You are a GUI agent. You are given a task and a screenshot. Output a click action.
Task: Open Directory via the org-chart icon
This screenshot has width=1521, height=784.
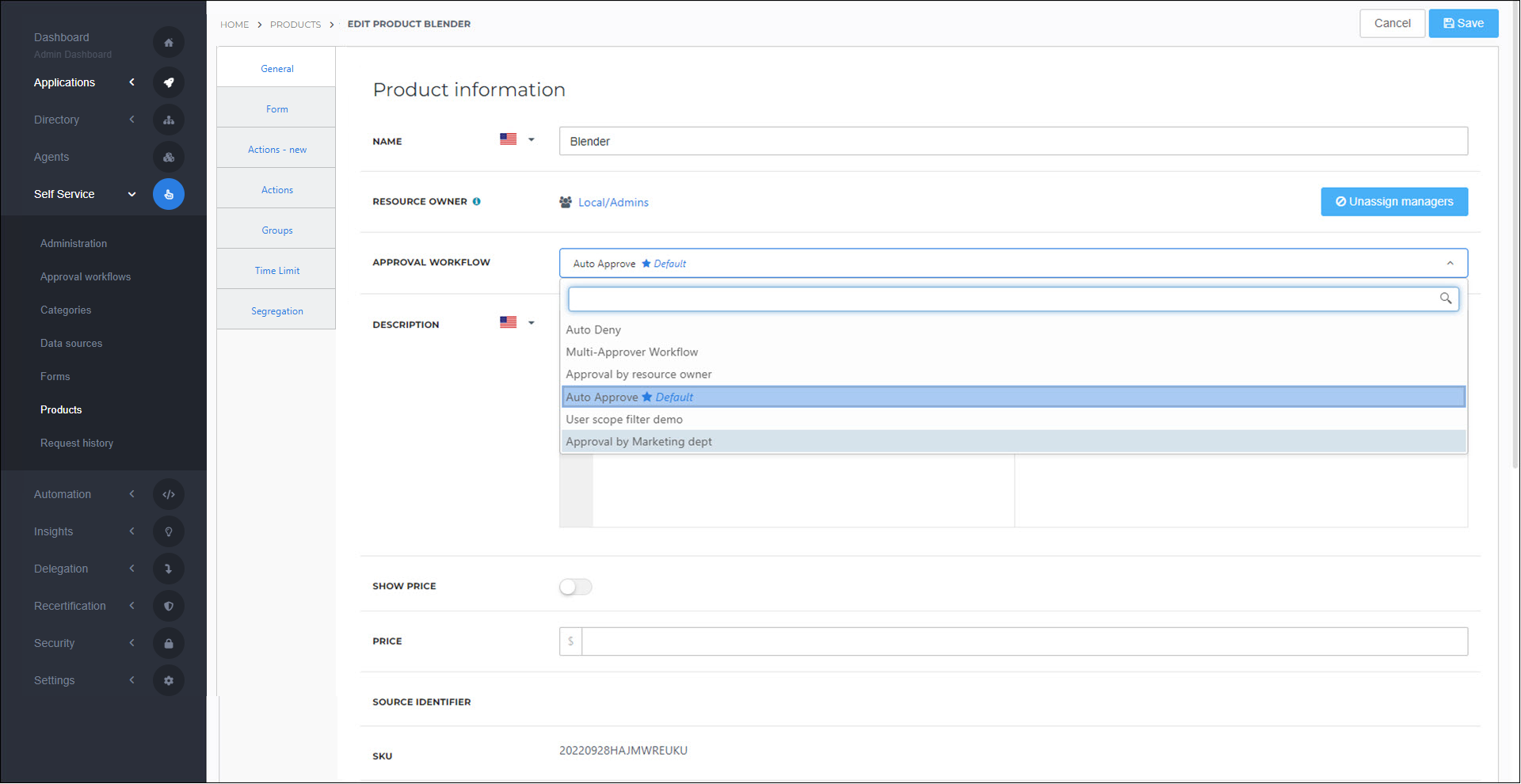pyautogui.click(x=168, y=120)
